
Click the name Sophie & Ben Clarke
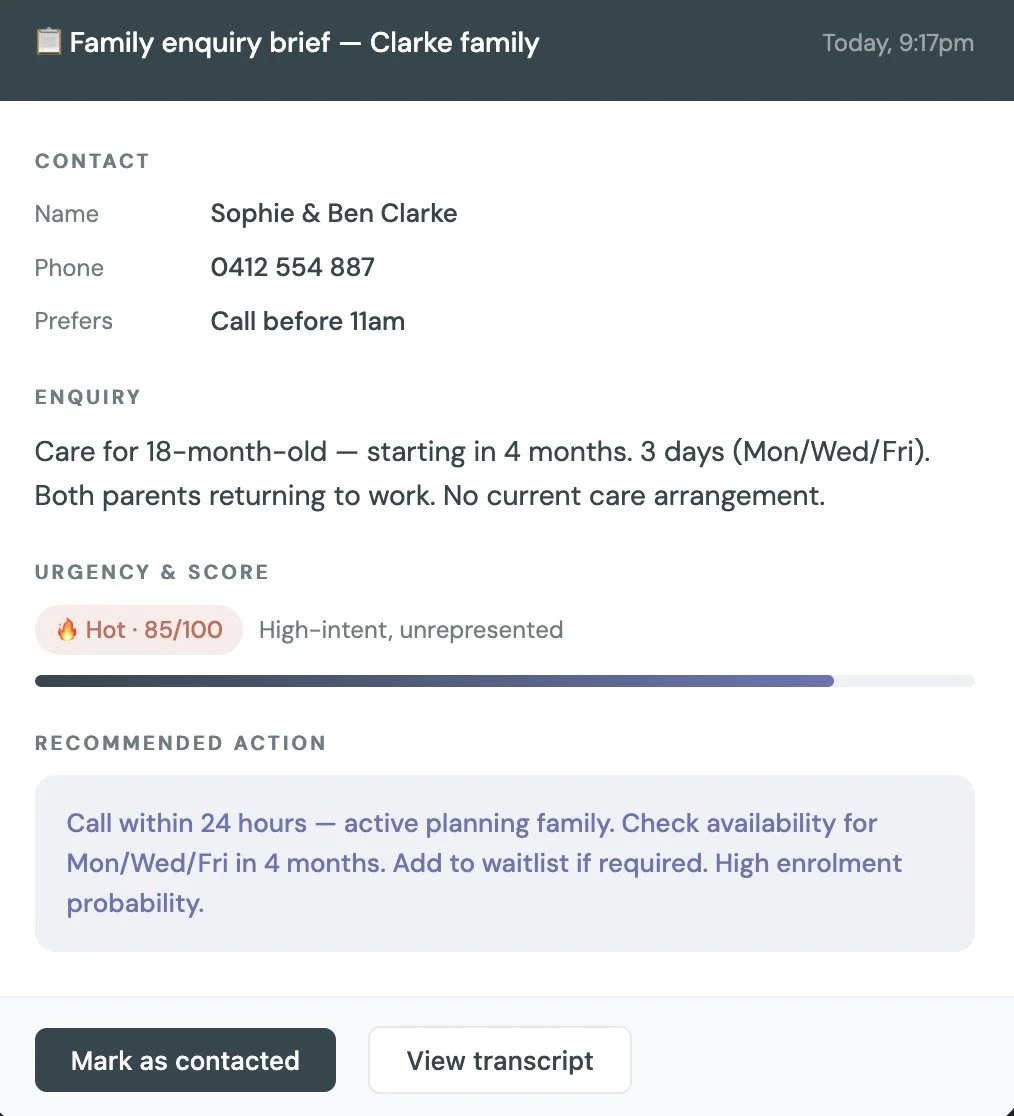click(x=334, y=214)
